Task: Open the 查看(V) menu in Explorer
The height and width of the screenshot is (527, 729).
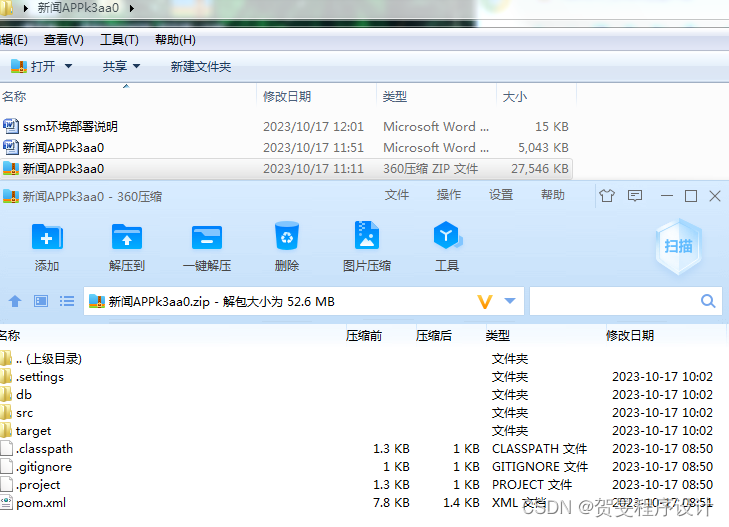Action: pyautogui.click(x=63, y=40)
